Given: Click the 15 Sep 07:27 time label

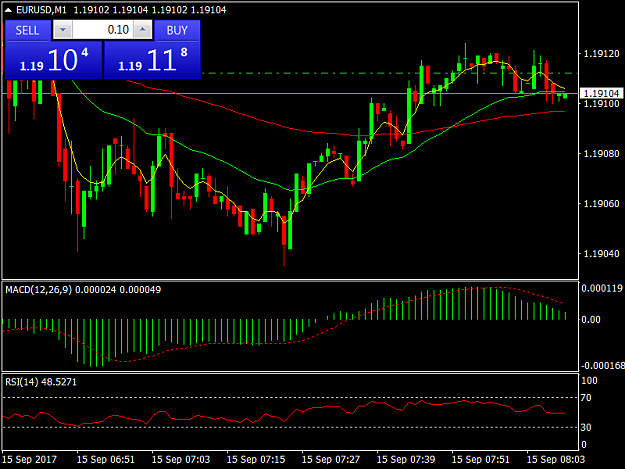Looking at the screenshot, I should coord(331,459).
